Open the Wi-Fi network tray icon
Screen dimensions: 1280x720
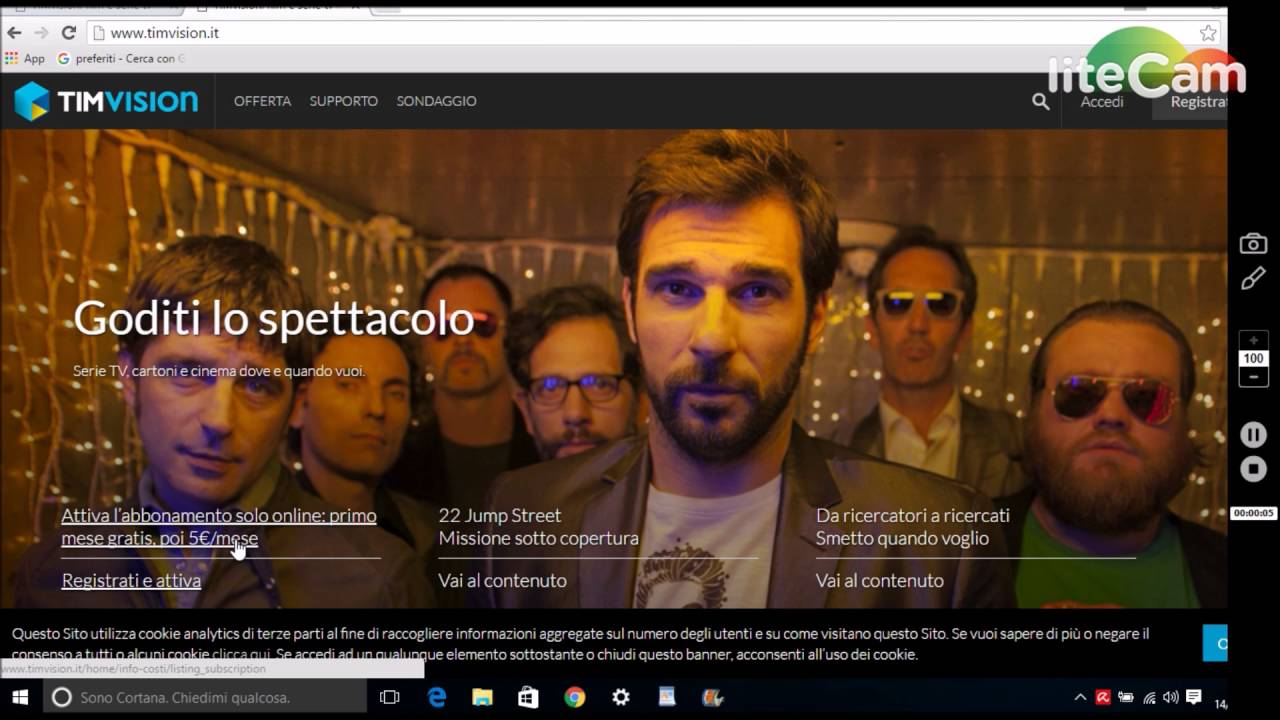point(1149,697)
